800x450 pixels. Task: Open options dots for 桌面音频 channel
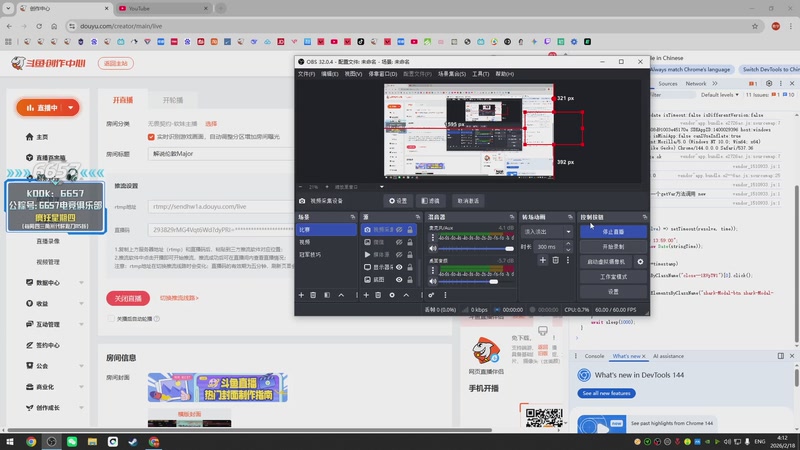(x=433, y=270)
